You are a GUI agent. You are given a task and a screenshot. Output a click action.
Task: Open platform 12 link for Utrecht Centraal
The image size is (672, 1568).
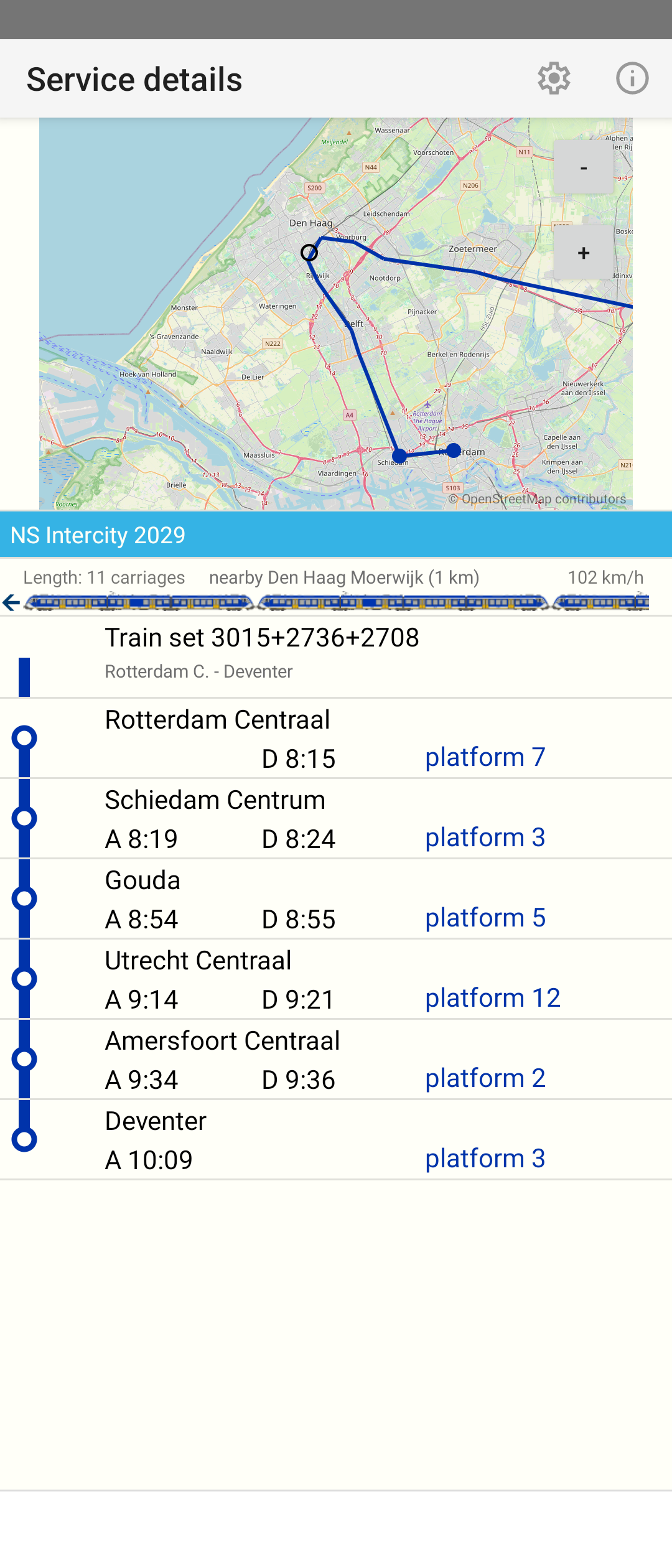493,998
